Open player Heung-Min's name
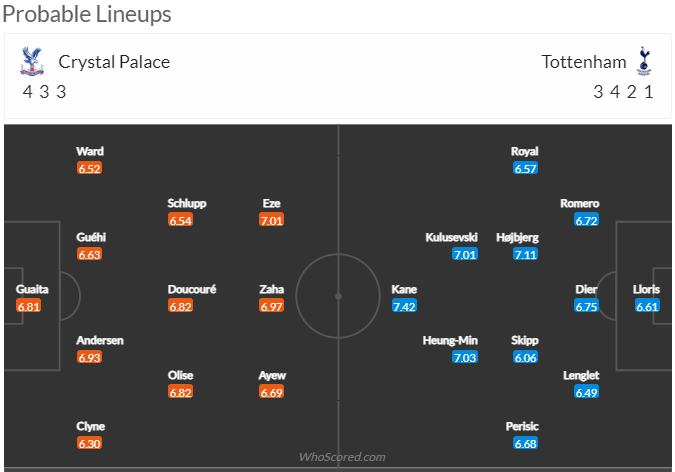Image resolution: width=675 pixels, height=472 pixels. [x=450, y=341]
